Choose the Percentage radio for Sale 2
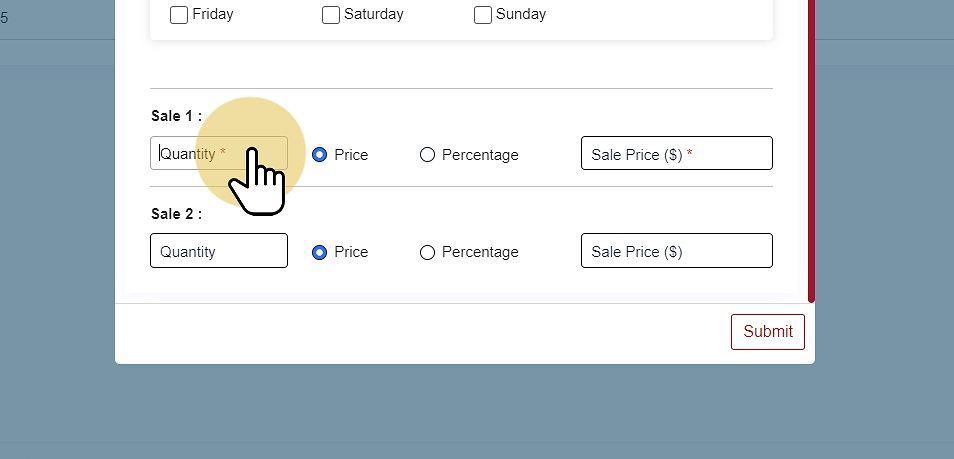 point(428,252)
